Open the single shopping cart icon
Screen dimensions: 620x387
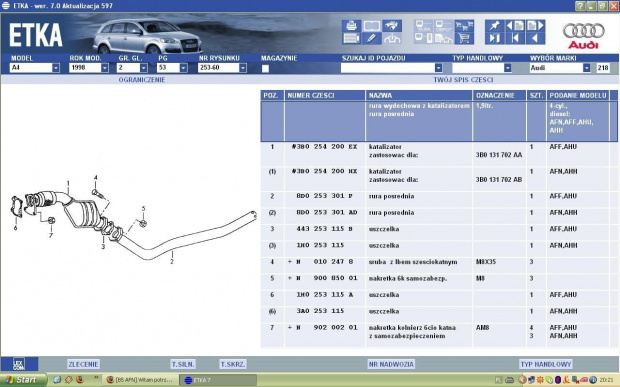(464, 38)
